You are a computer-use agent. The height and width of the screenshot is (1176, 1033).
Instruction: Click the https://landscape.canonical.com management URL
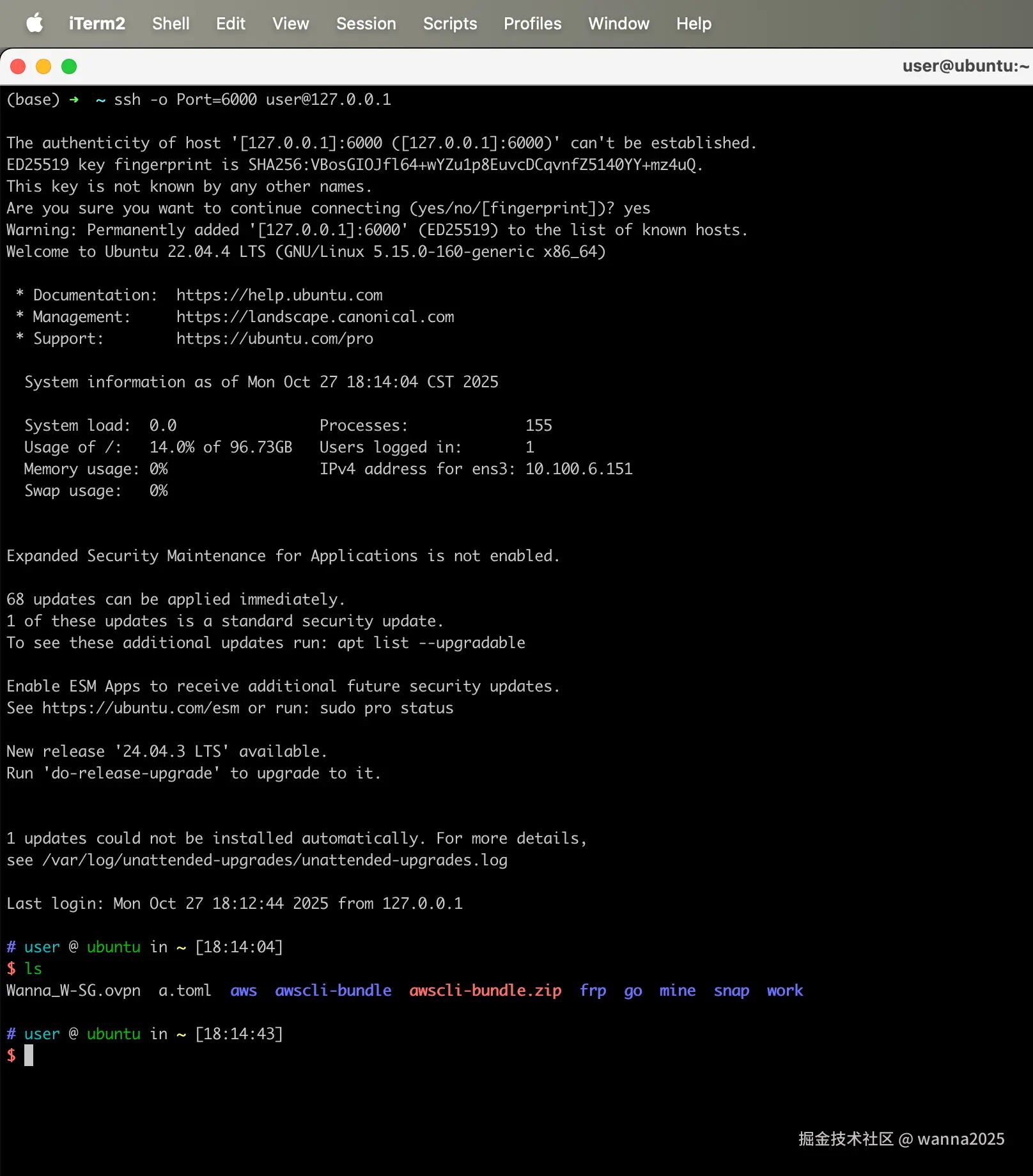coord(315,317)
